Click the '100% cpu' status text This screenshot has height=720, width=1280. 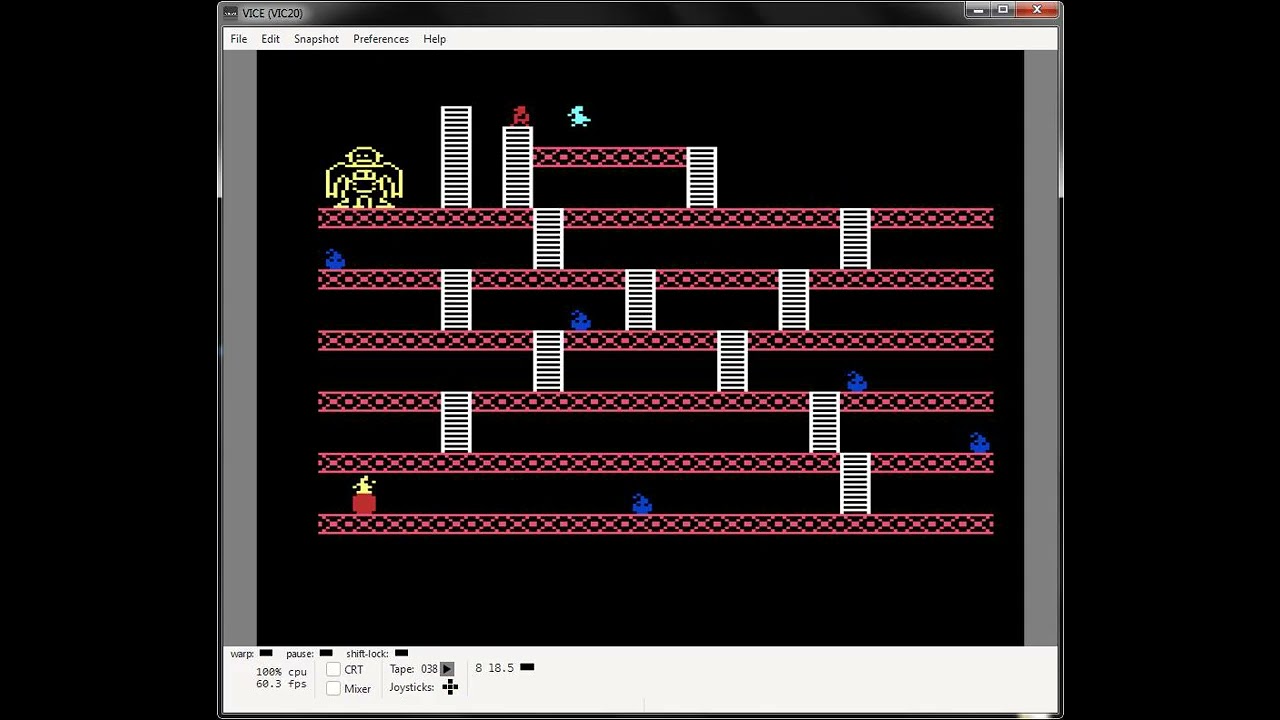point(281,672)
